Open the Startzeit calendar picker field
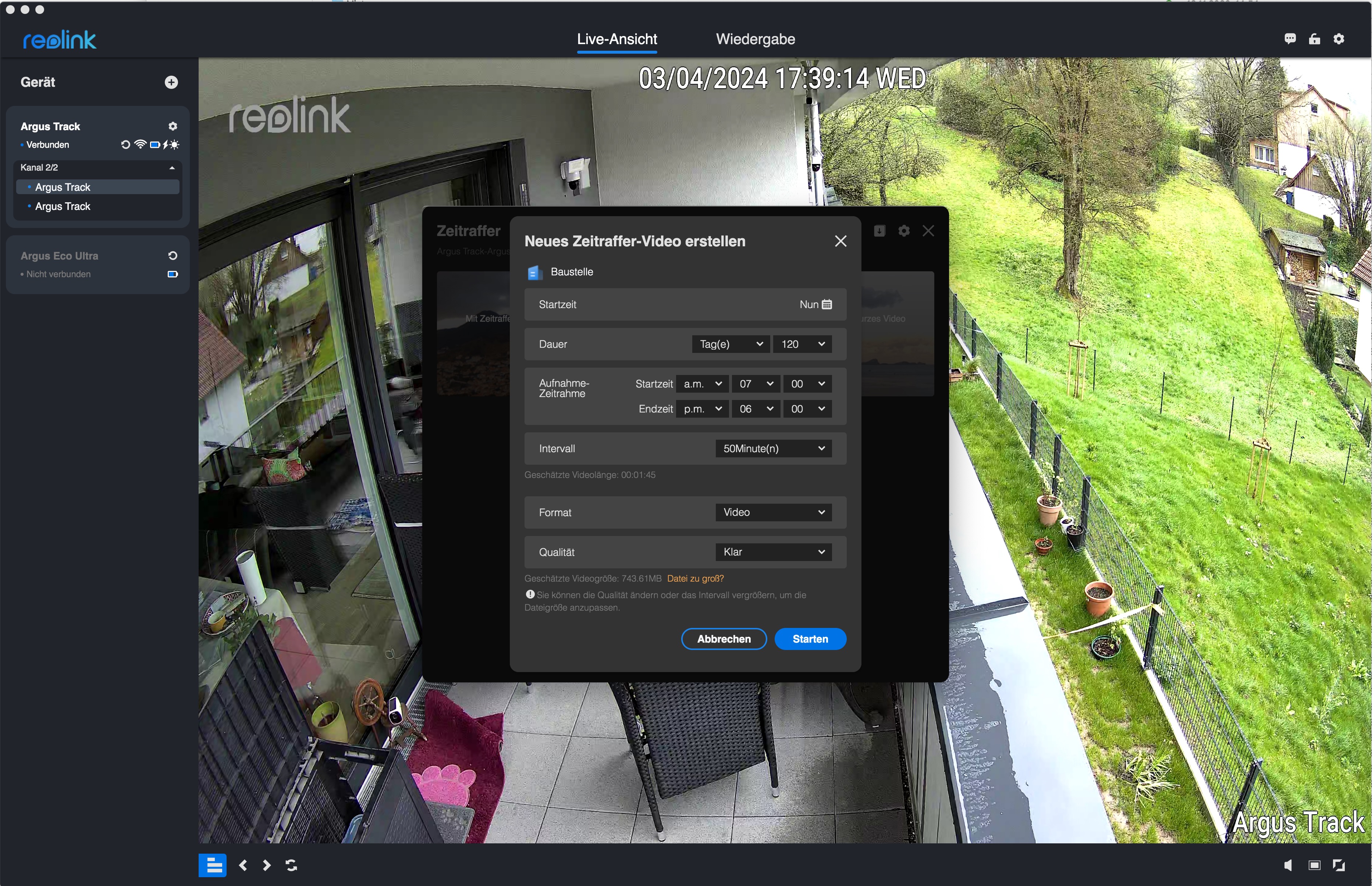The width and height of the screenshot is (1372, 886). pyautogui.click(x=827, y=304)
